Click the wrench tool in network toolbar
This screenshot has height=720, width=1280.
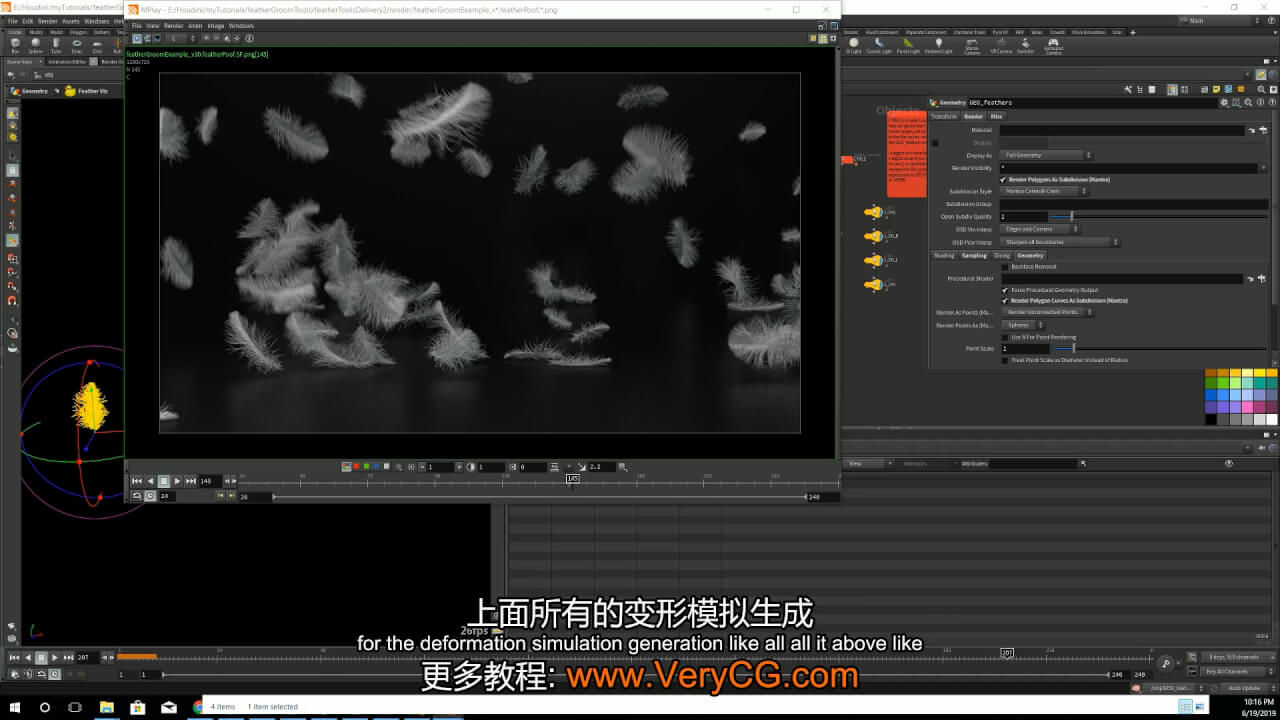[1127, 89]
